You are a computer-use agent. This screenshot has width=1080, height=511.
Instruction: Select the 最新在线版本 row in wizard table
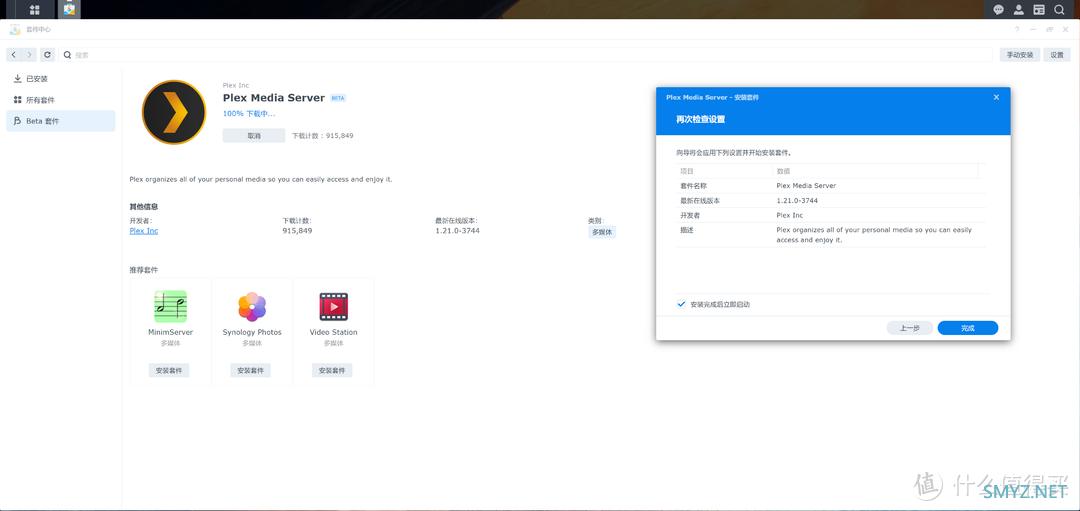click(831, 200)
